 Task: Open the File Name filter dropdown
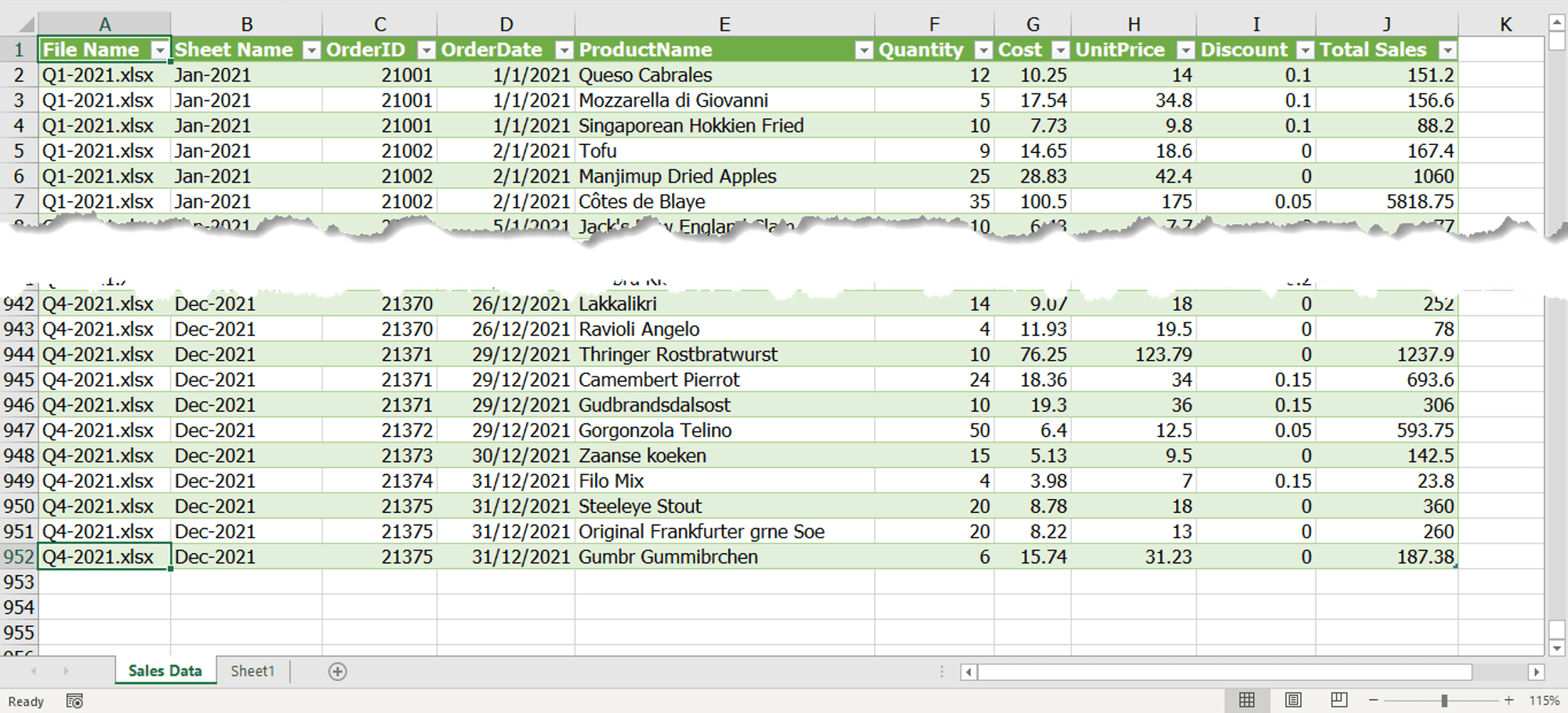coord(160,49)
